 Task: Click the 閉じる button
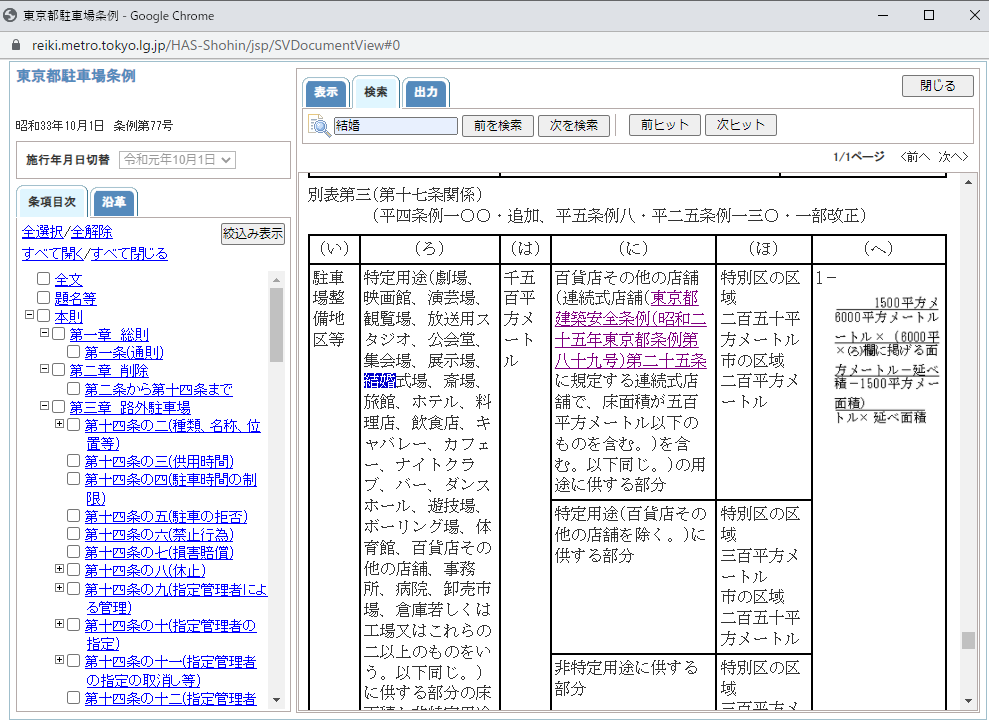coord(938,86)
